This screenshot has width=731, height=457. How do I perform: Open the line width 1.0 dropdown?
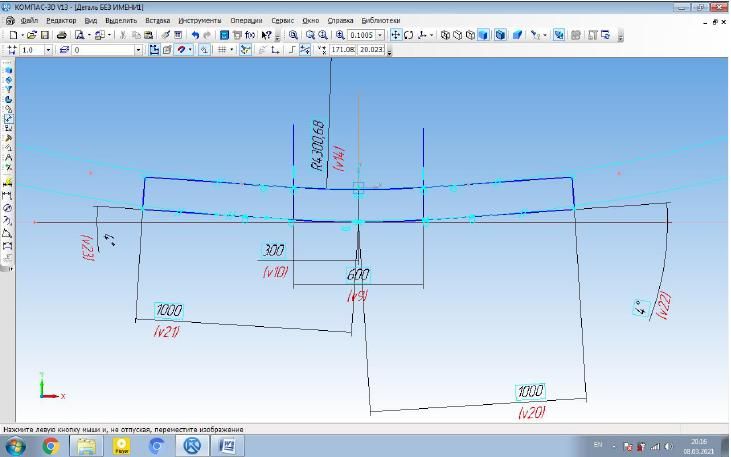click(52, 49)
